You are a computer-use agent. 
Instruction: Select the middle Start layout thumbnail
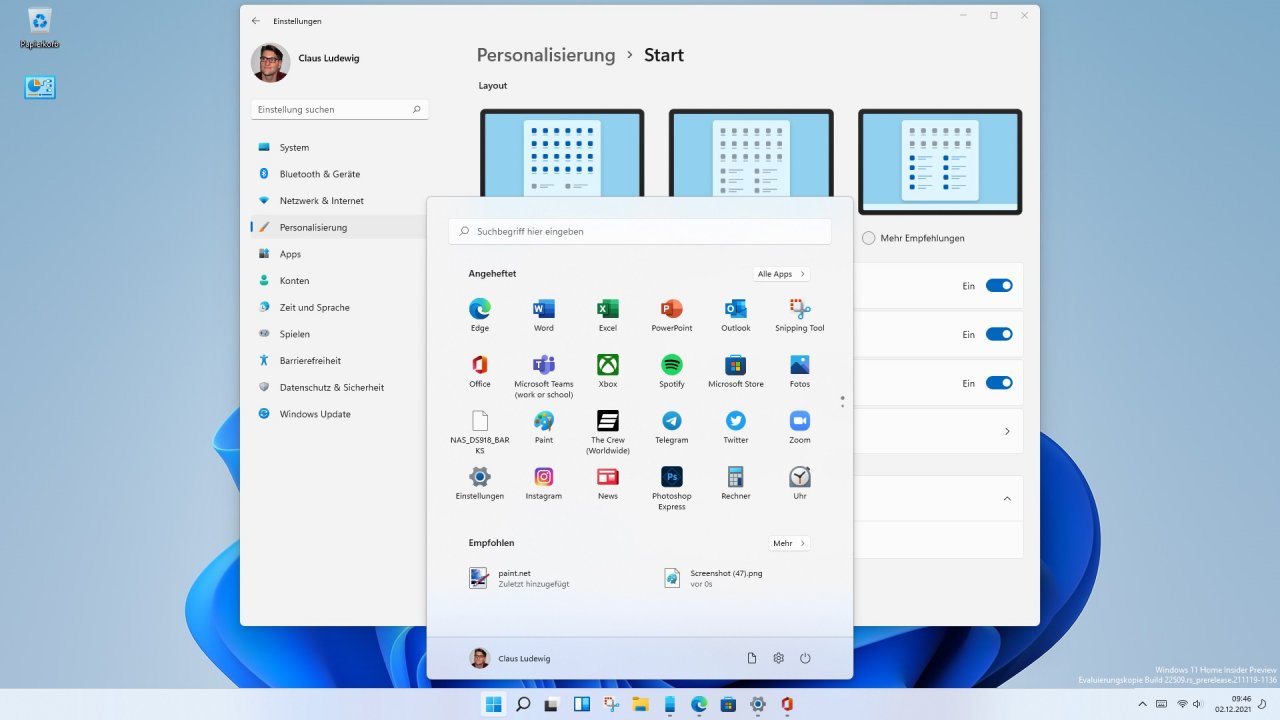pyautogui.click(x=751, y=155)
